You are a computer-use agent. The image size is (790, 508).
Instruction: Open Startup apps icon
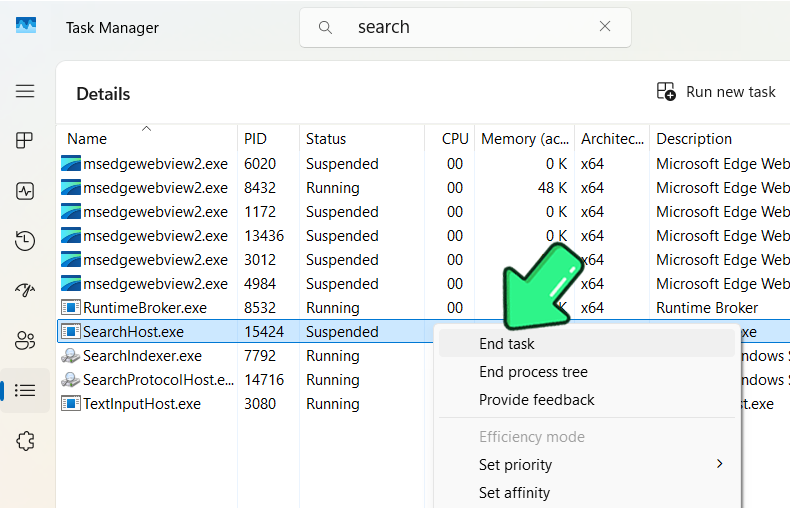click(25, 290)
